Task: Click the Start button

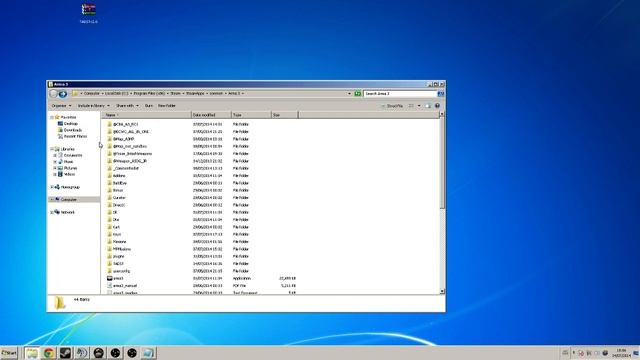Action: point(9,353)
